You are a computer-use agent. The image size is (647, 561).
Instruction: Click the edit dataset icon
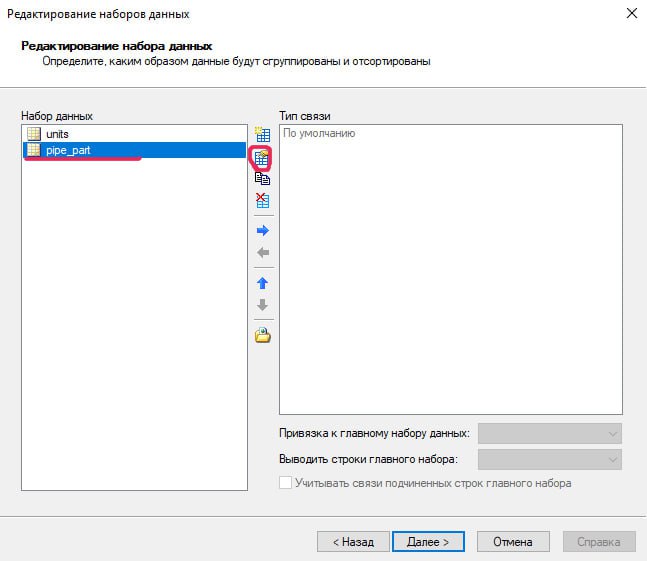click(263, 157)
